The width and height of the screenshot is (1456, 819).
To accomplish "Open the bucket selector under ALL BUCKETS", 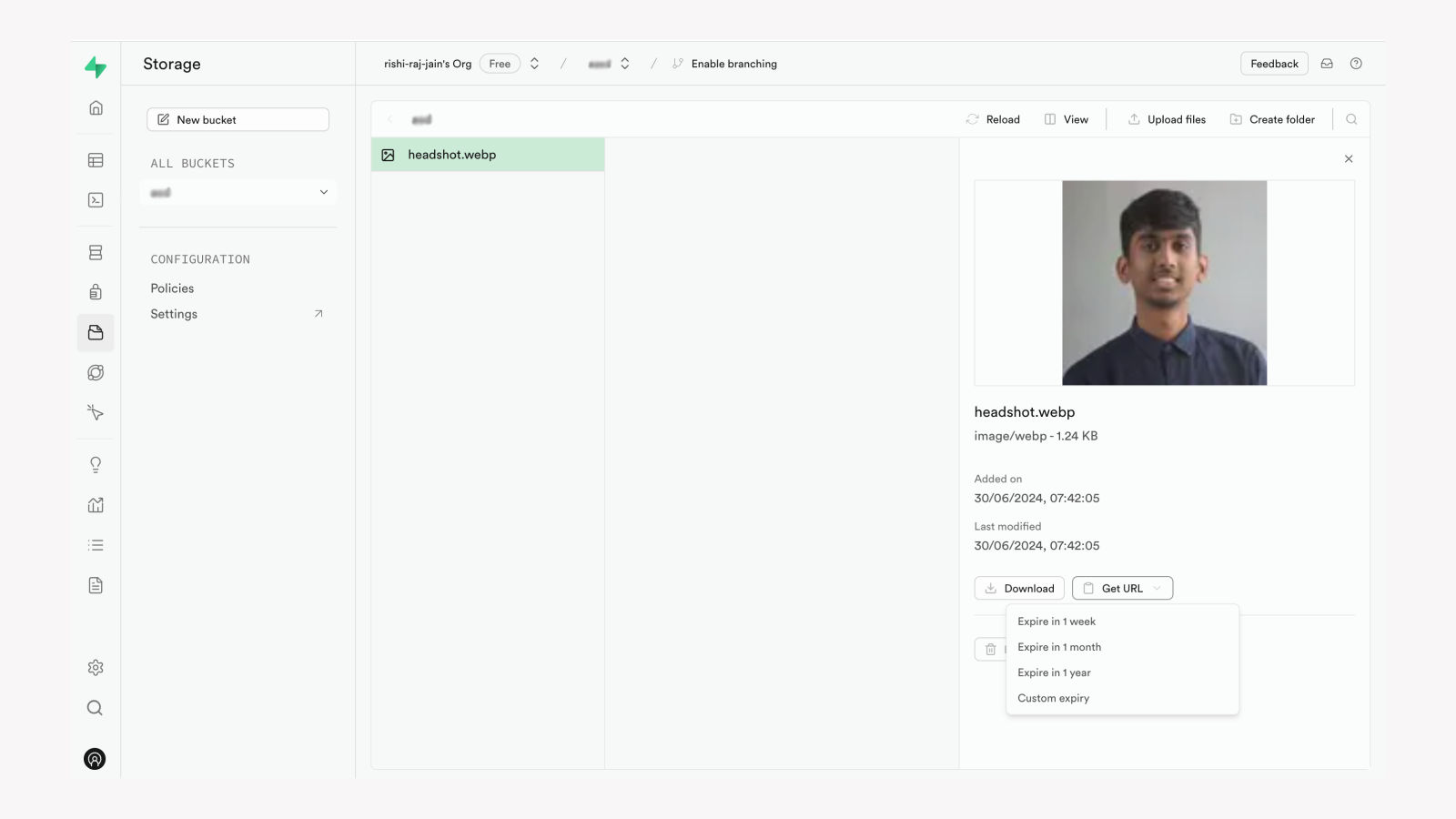I will [238, 192].
